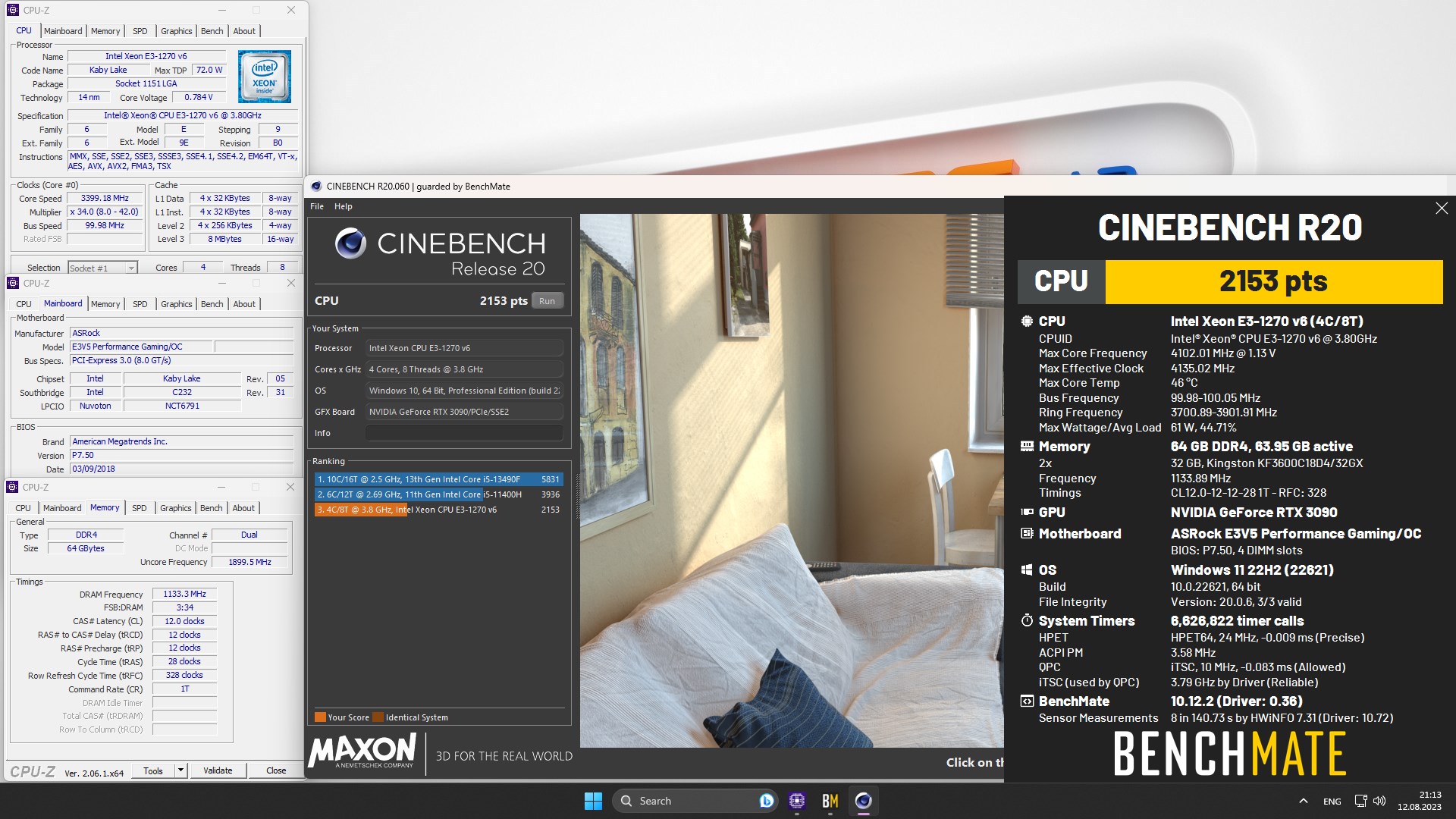Screen dimensions: 1456x819
Task: Open About tab in top CPU-Z window
Action: click(244, 31)
